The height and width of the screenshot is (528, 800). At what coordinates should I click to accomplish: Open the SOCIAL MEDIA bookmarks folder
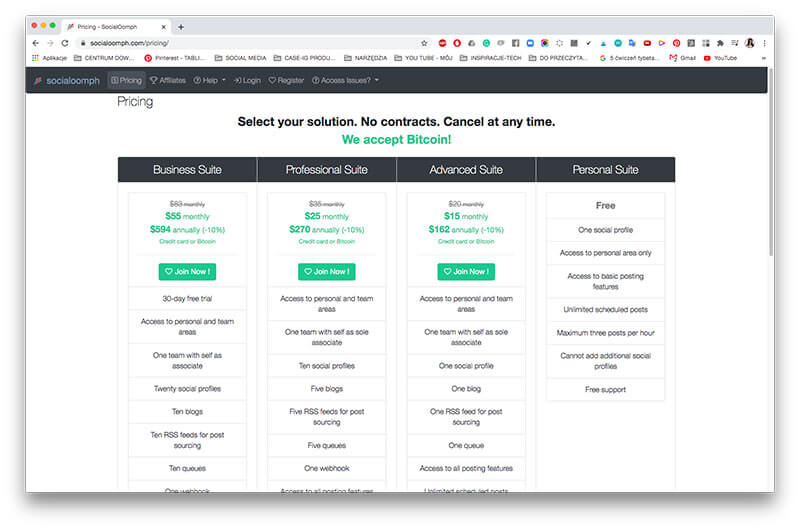tap(243, 58)
